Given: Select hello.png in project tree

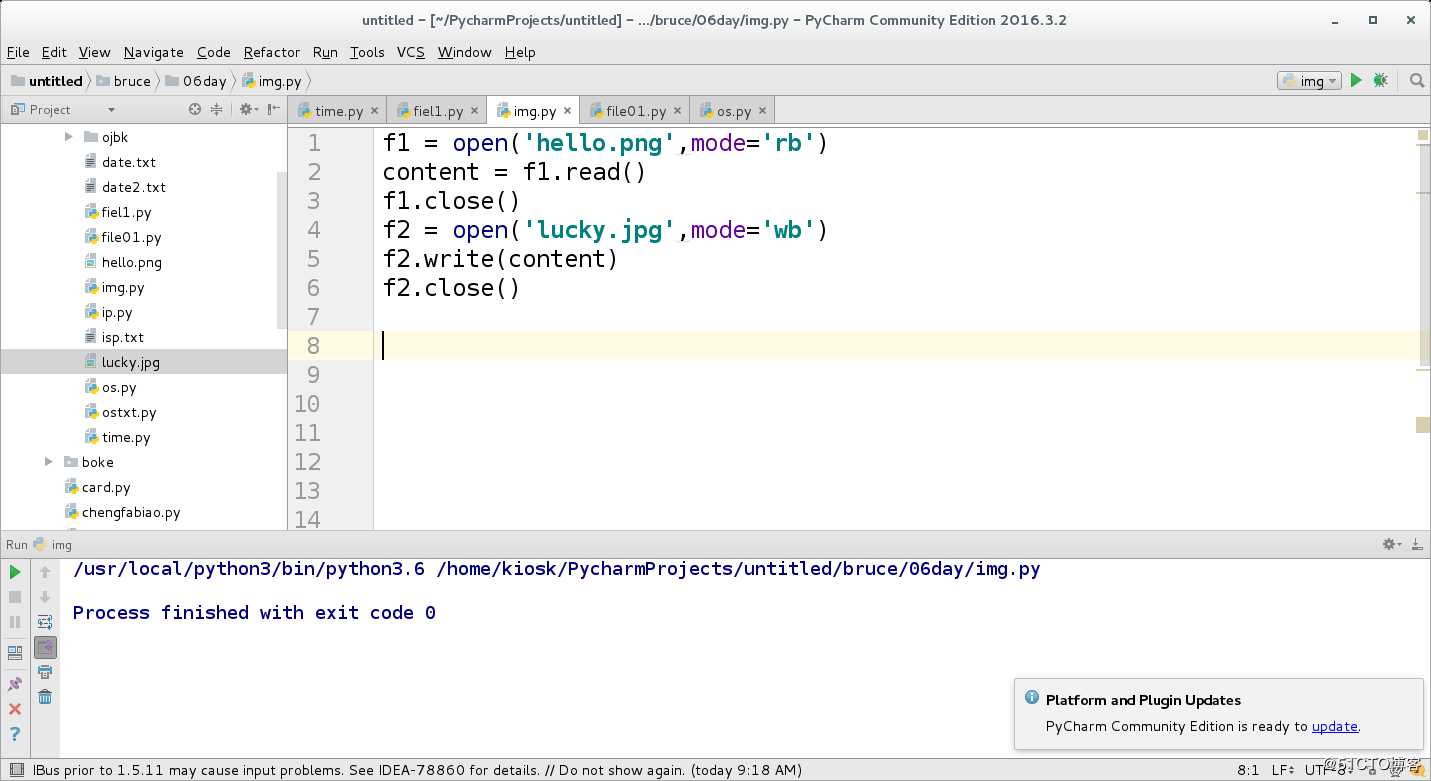Looking at the screenshot, I should 131,262.
